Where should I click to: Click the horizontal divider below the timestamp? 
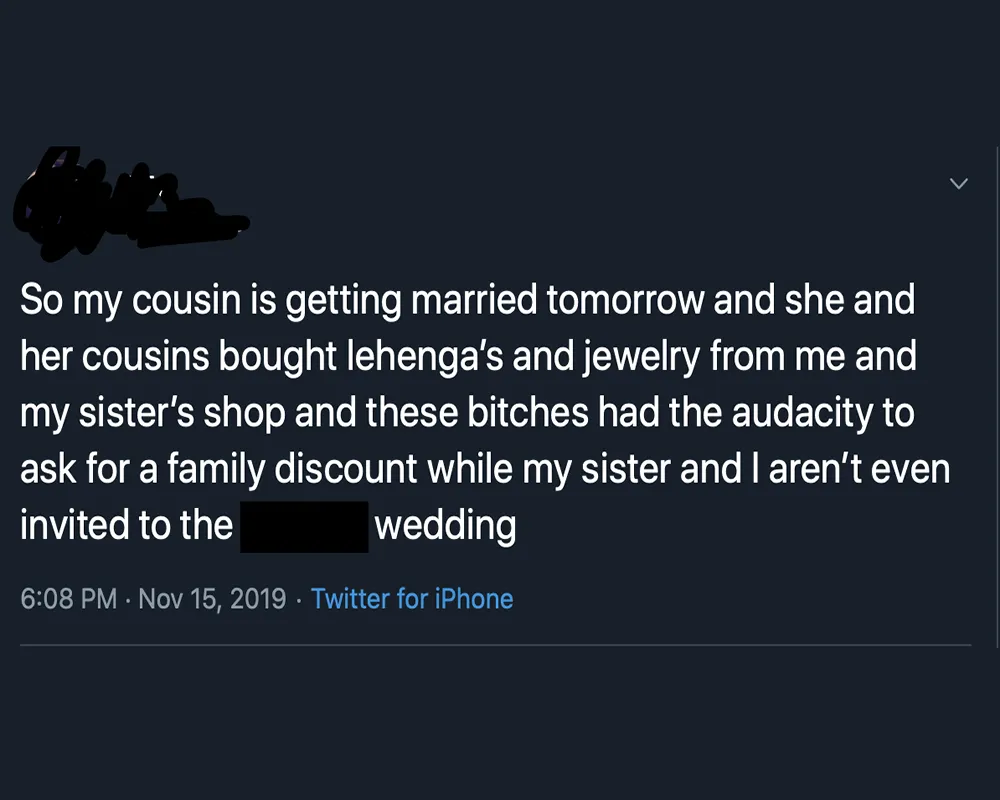[x=496, y=646]
